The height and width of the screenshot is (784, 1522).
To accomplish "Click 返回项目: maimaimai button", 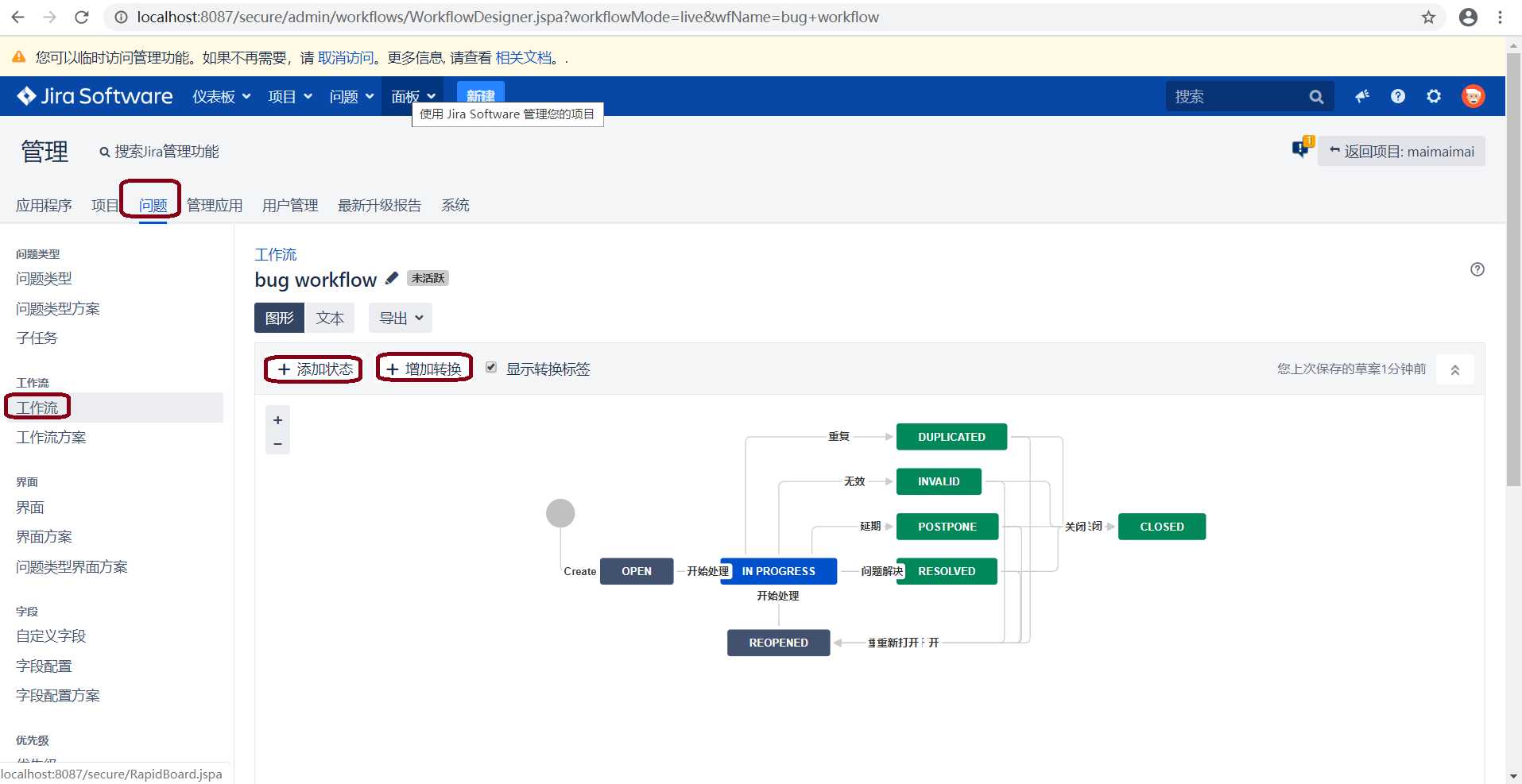I will (x=1401, y=151).
